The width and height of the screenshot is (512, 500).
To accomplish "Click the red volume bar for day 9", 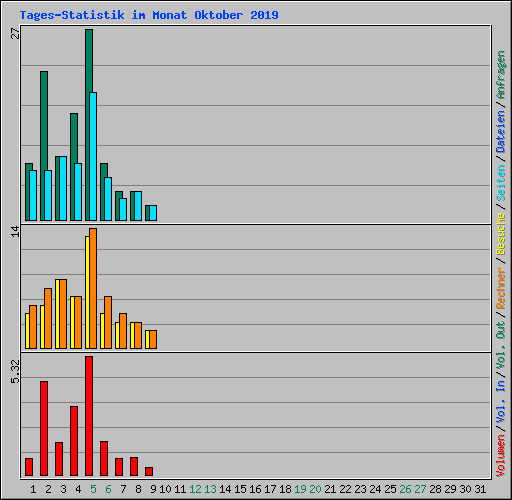I will click(x=149, y=471).
